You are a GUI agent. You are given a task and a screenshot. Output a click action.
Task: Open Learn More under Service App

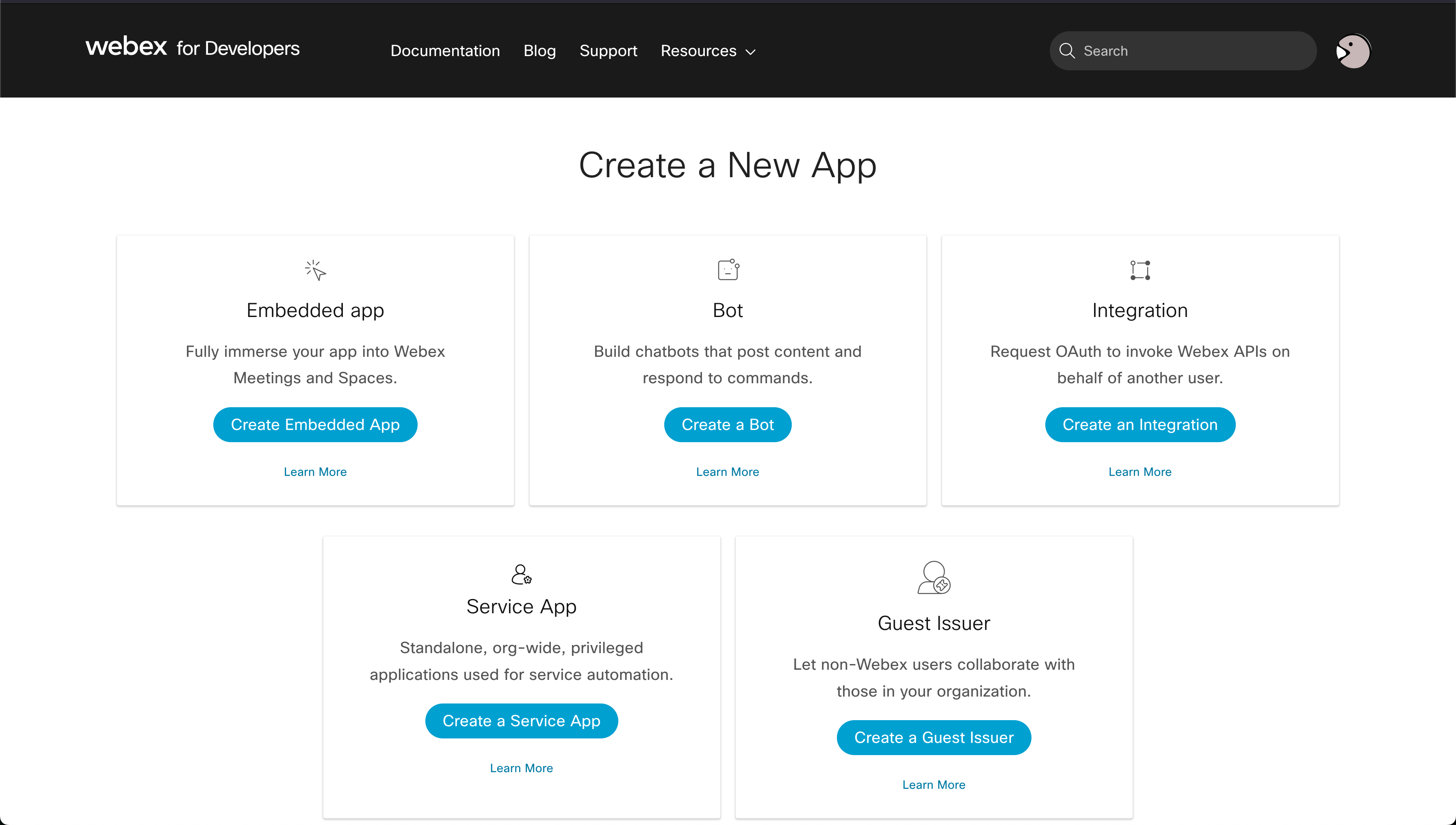[522, 769]
